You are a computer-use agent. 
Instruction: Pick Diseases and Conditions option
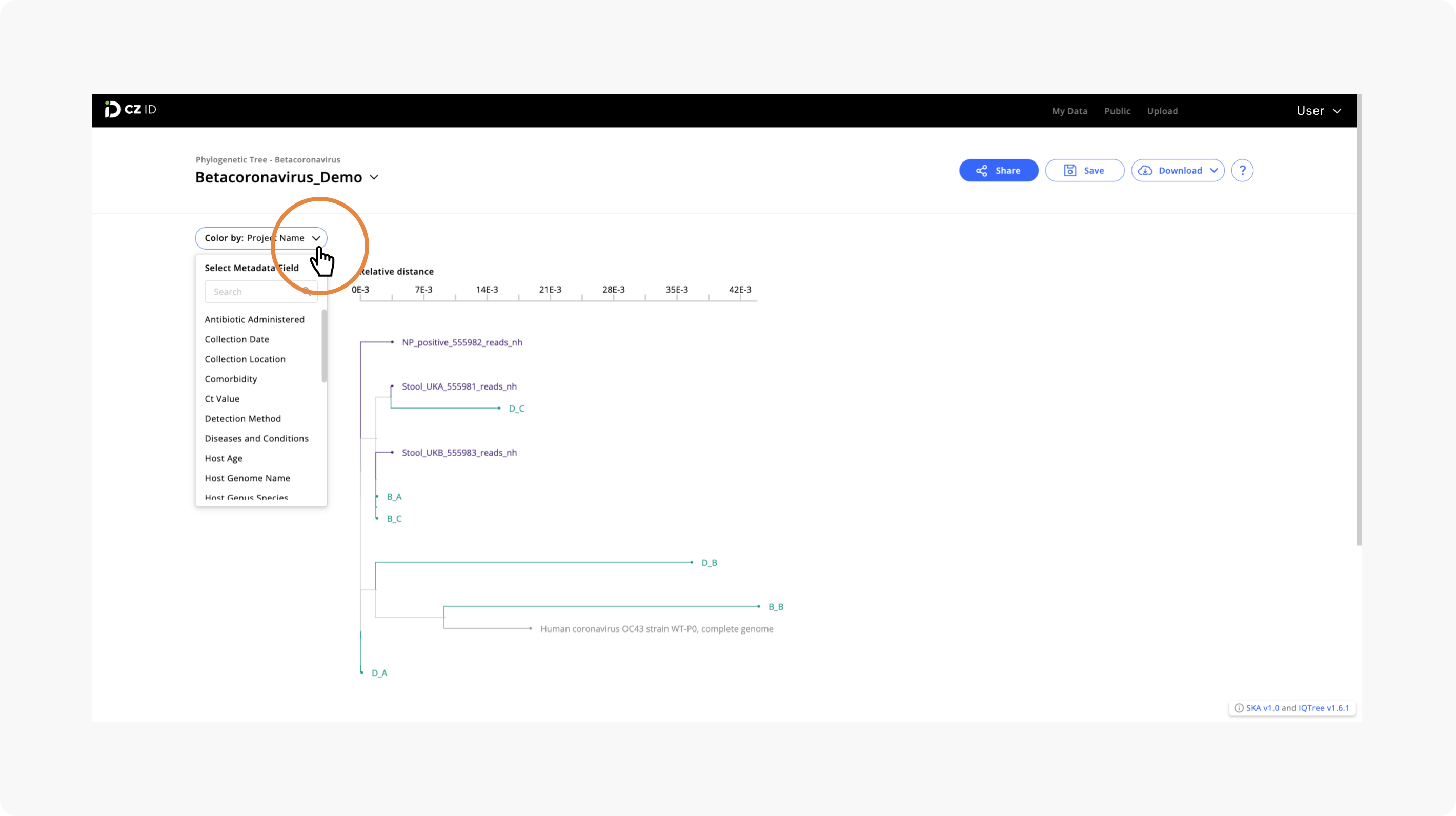tap(257, 438)
